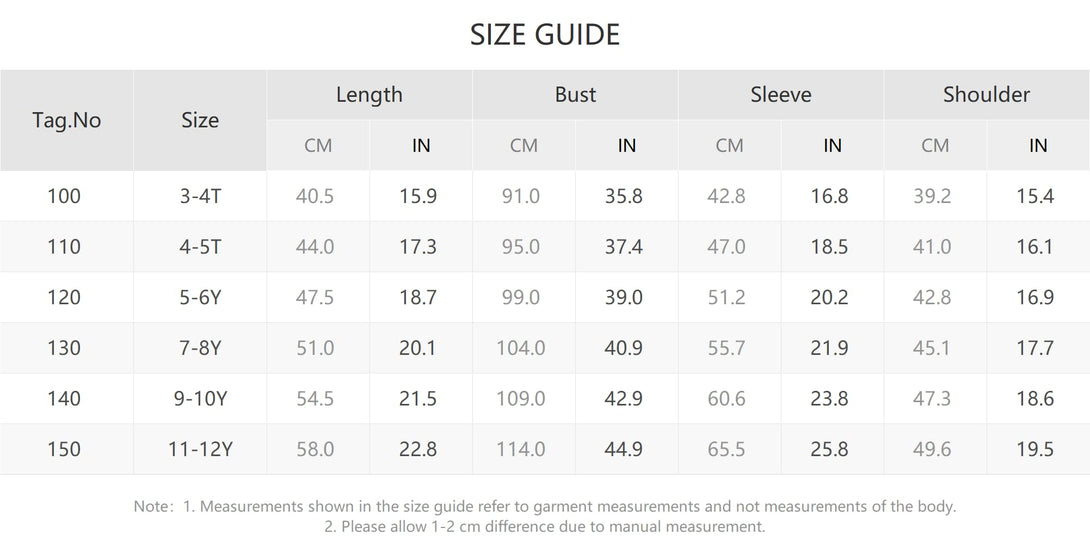Click bust value 104.0 cm
This screenshot has width=1090, height=559.
pyautogui.click(x=521, y=348)
